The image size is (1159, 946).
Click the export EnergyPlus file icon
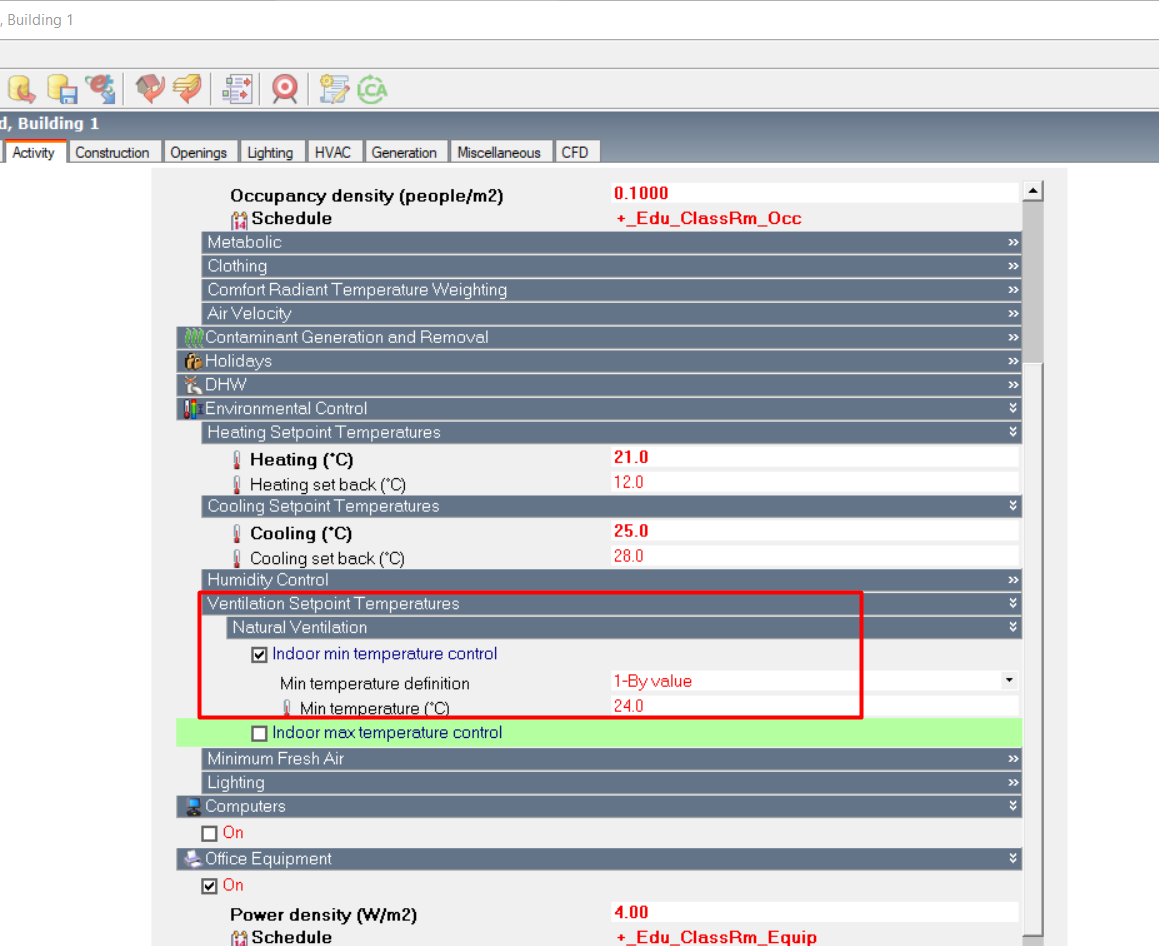click(101, 89)
